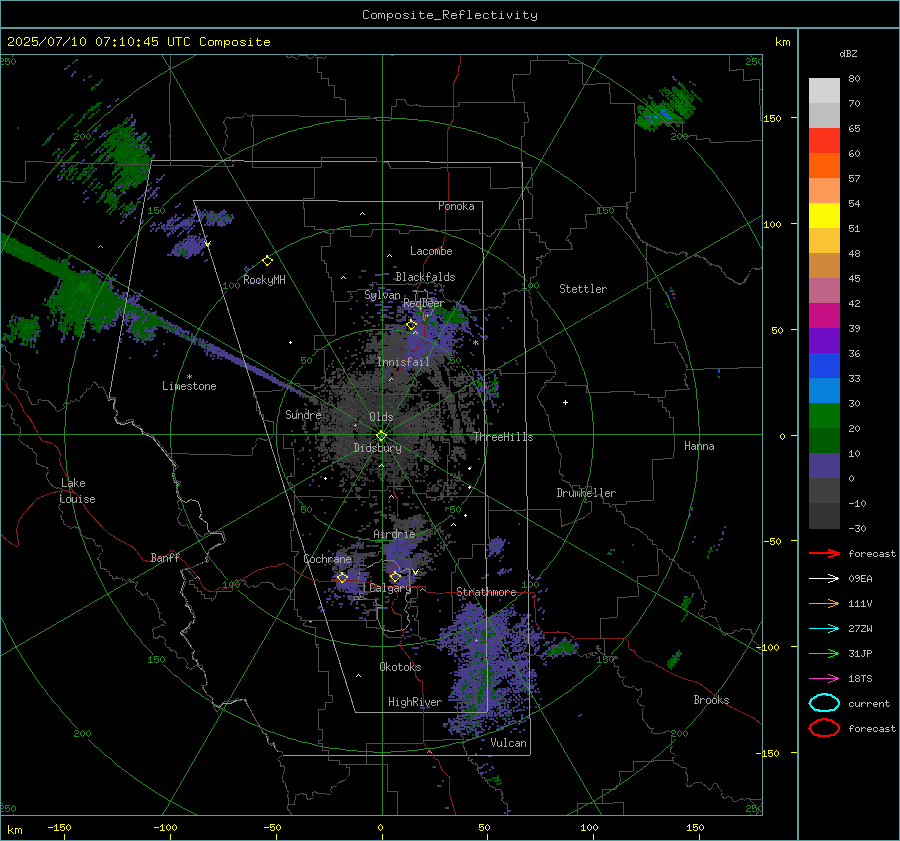Click the Blackfalds city label
Viewport: 900px width, 841px height.
(425, 277)
